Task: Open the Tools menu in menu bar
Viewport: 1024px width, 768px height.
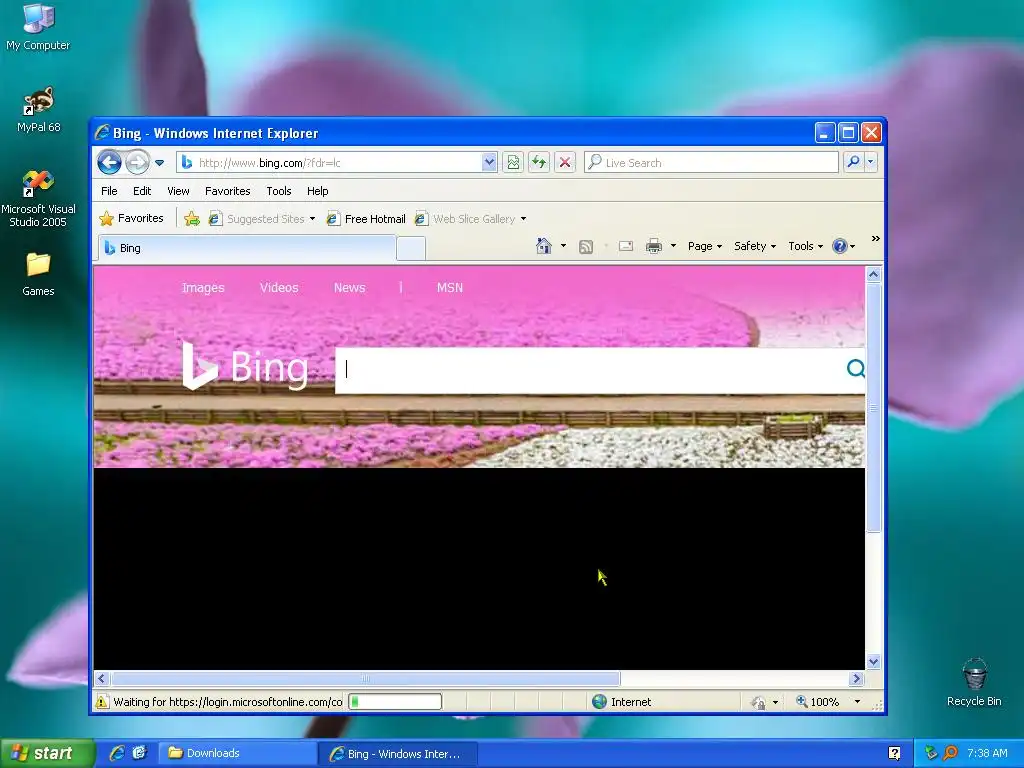Action: pos(279,191)
